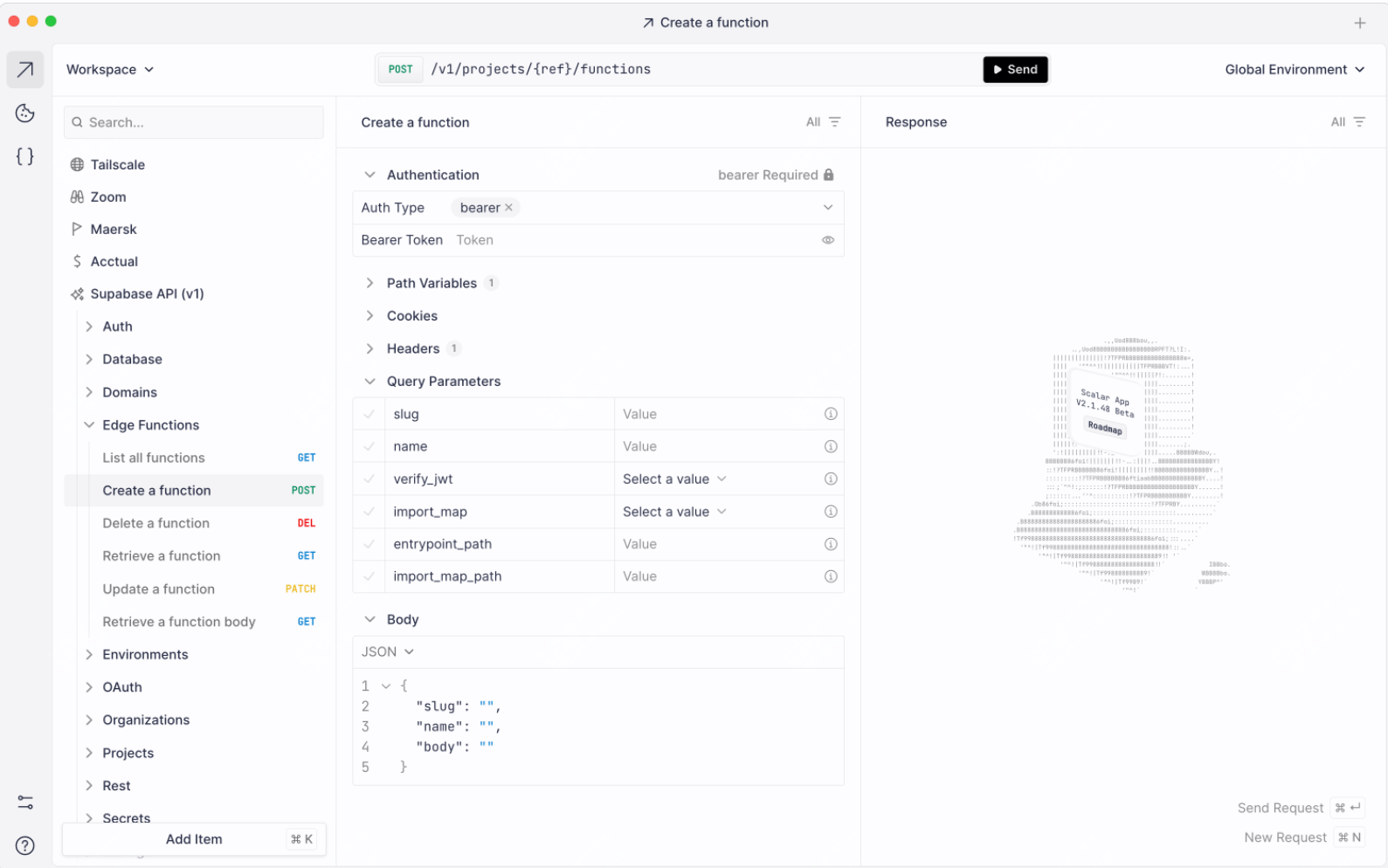Viewport: 1388px width, 868px height.
Task: Select Retrieve a function body request
Action: tap(179, 622)
